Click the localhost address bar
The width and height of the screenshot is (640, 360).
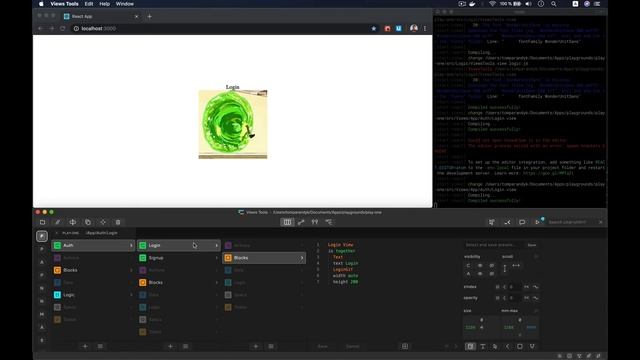tap(220, 29)
